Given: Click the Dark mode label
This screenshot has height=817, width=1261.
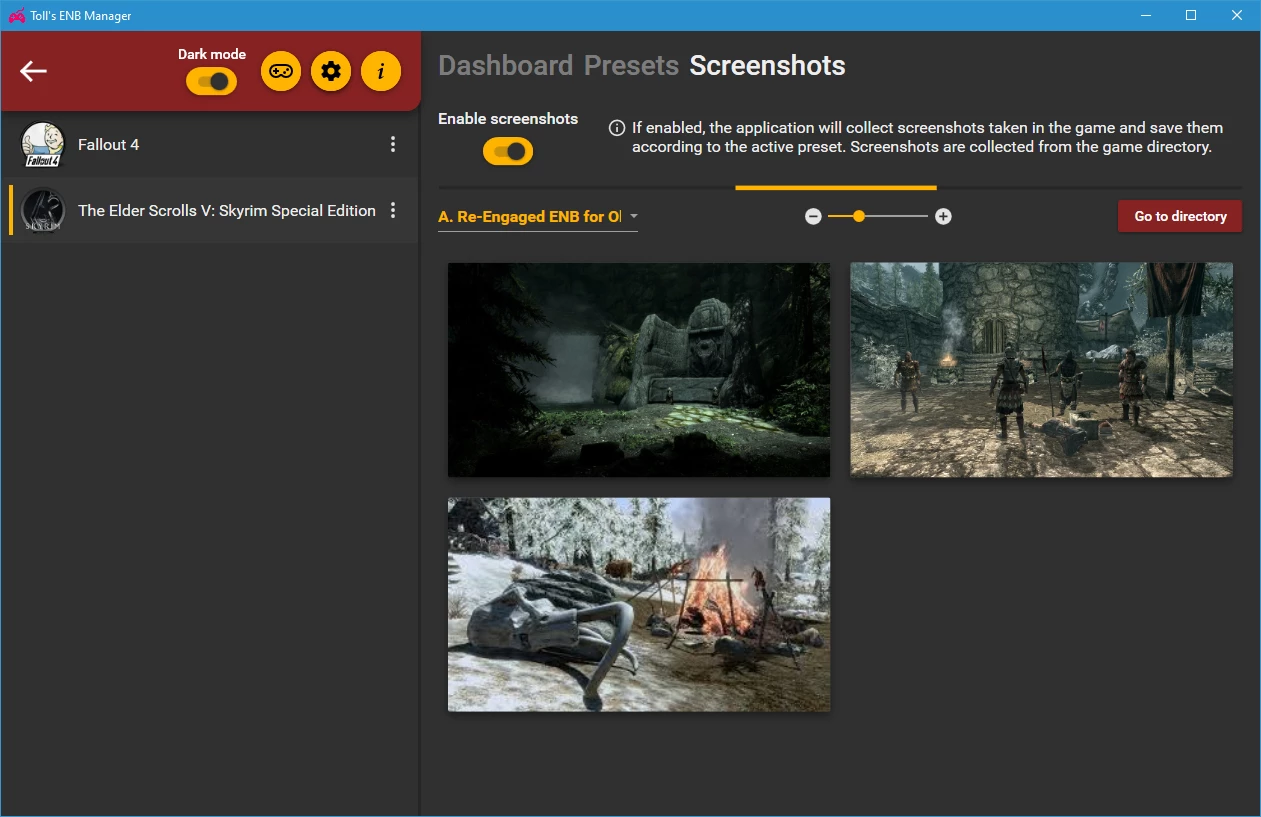Looking at the screenshot, I should [212, 54].
